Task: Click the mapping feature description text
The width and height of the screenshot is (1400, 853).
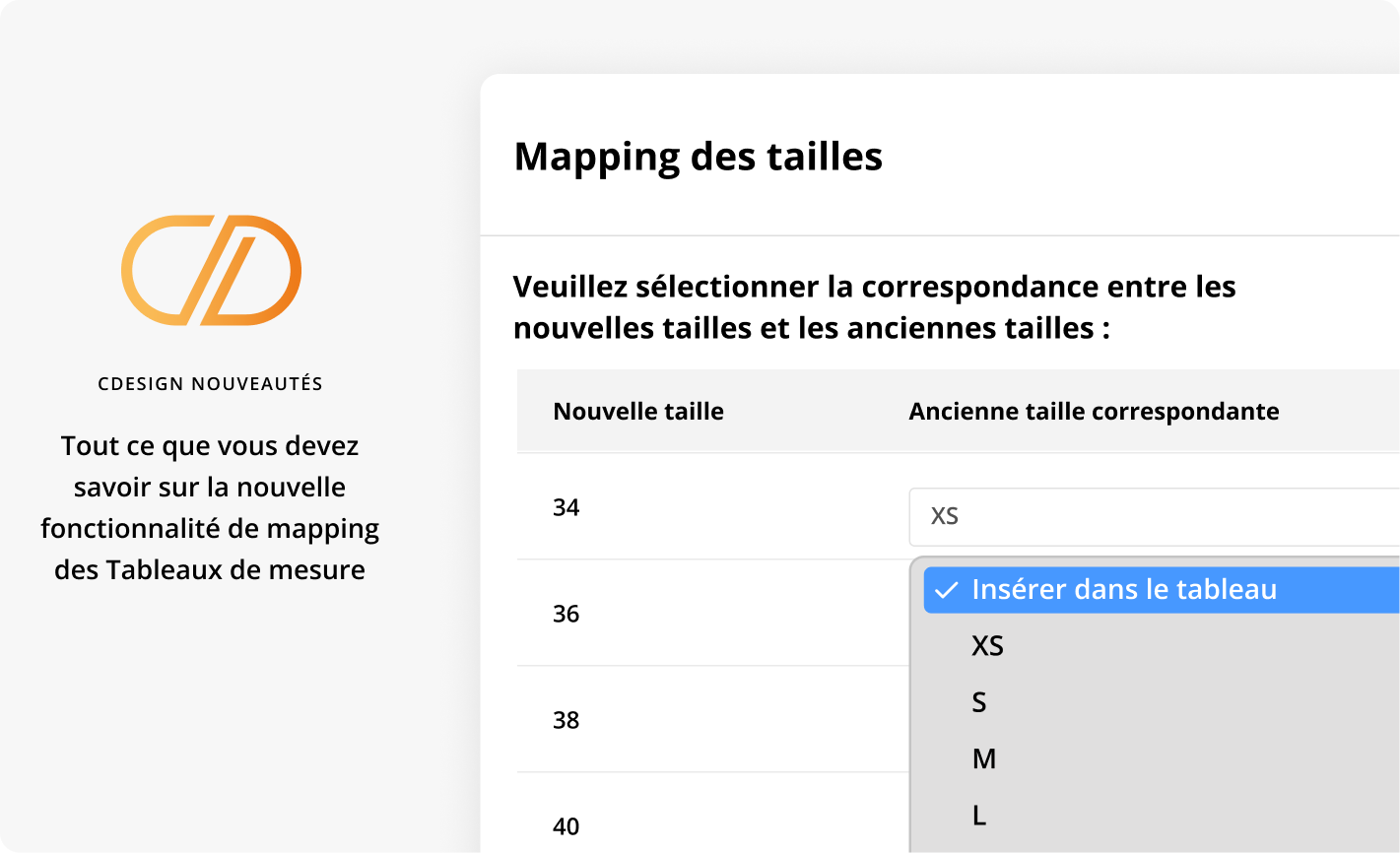Action: [209, 507]
